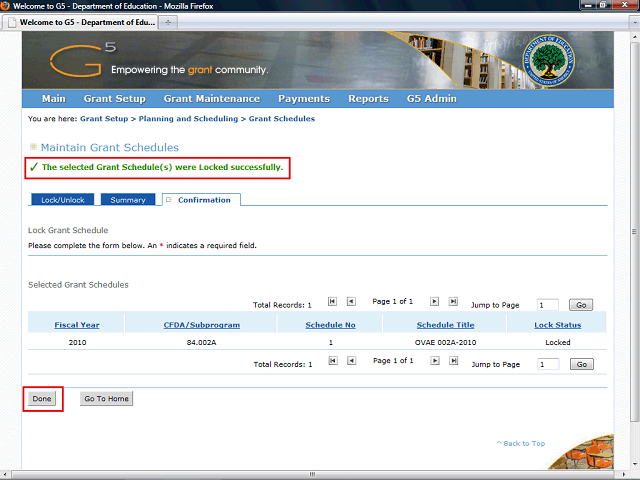Follow the Grant Setup breadcrumb link
This screenshot has width=640, height=480.
tap(104, 119)
